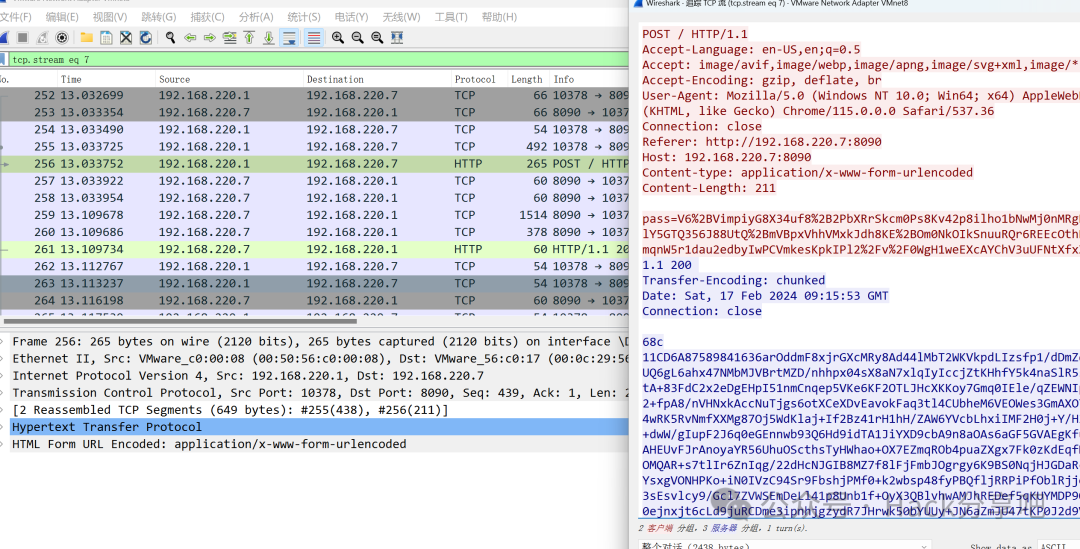Image resolution: width=1080 pixels, height=549 pixels.
Task: Toggle packet colorization button
Action: 313,38
